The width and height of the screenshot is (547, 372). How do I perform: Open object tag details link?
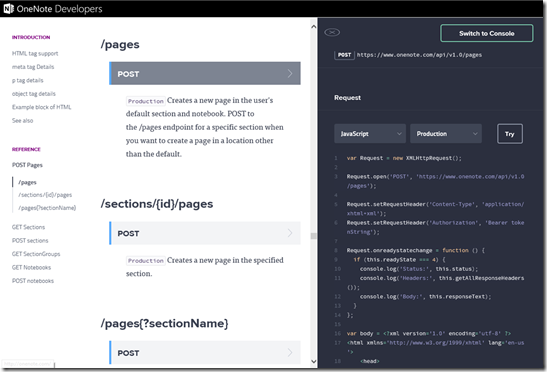(33, 94)
